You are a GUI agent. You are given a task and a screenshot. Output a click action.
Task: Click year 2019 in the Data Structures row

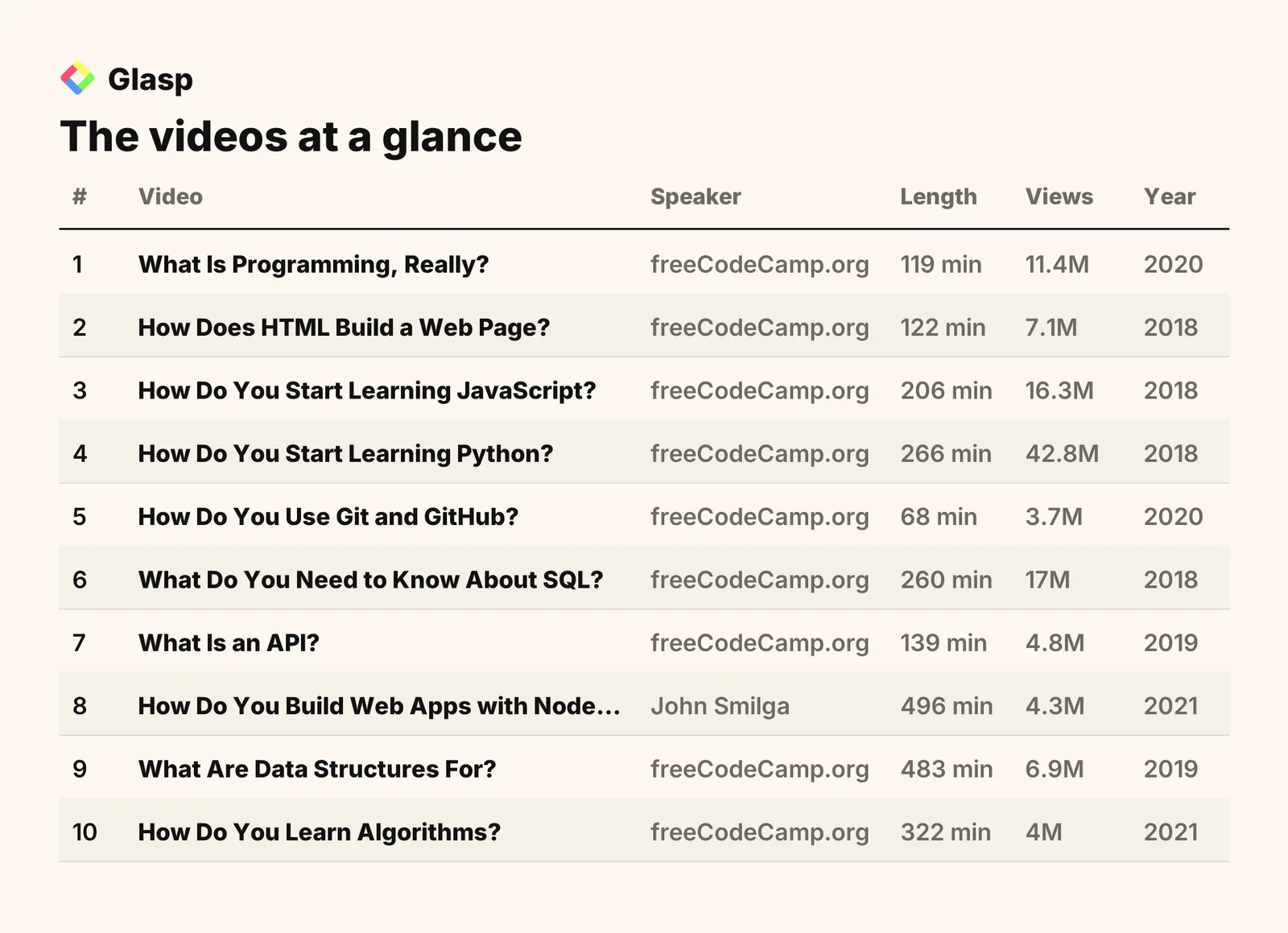point(1171,769)
